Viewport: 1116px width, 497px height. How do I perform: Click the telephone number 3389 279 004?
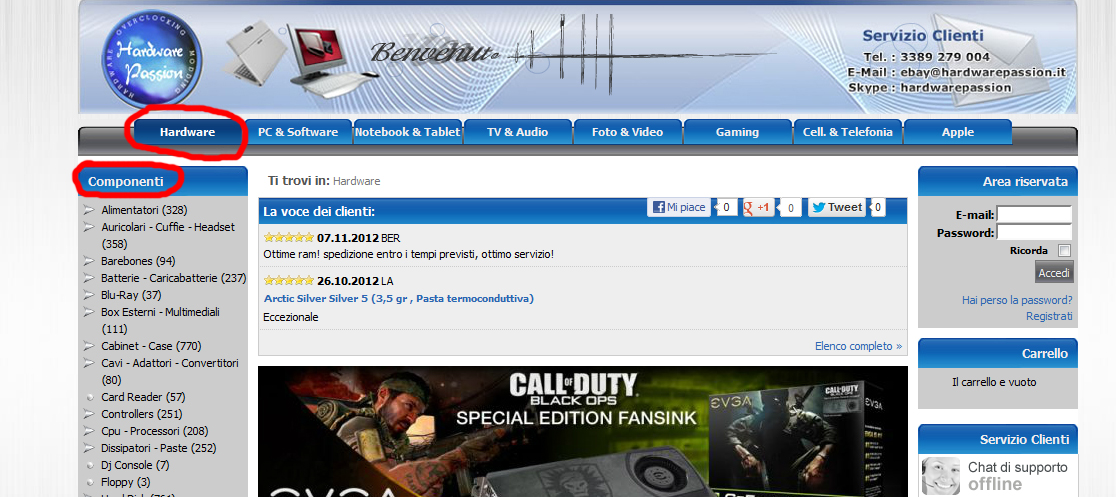[x=944, y=56]
